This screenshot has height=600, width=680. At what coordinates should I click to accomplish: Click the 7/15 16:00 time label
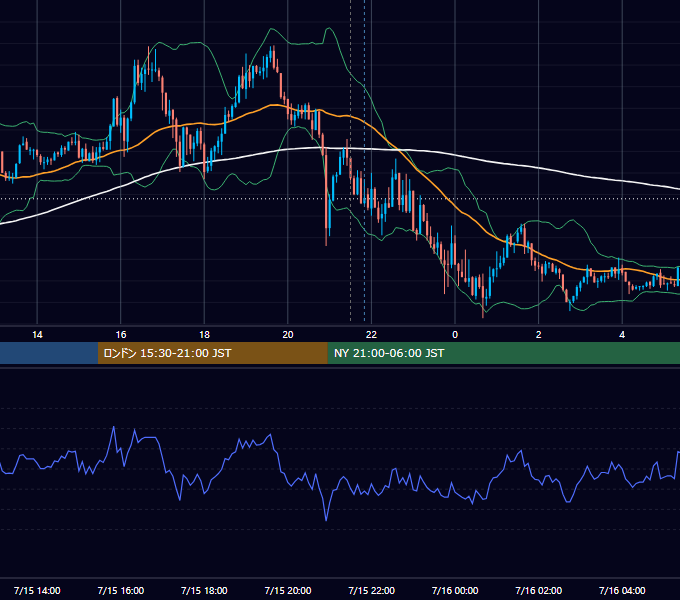(121, 590)
